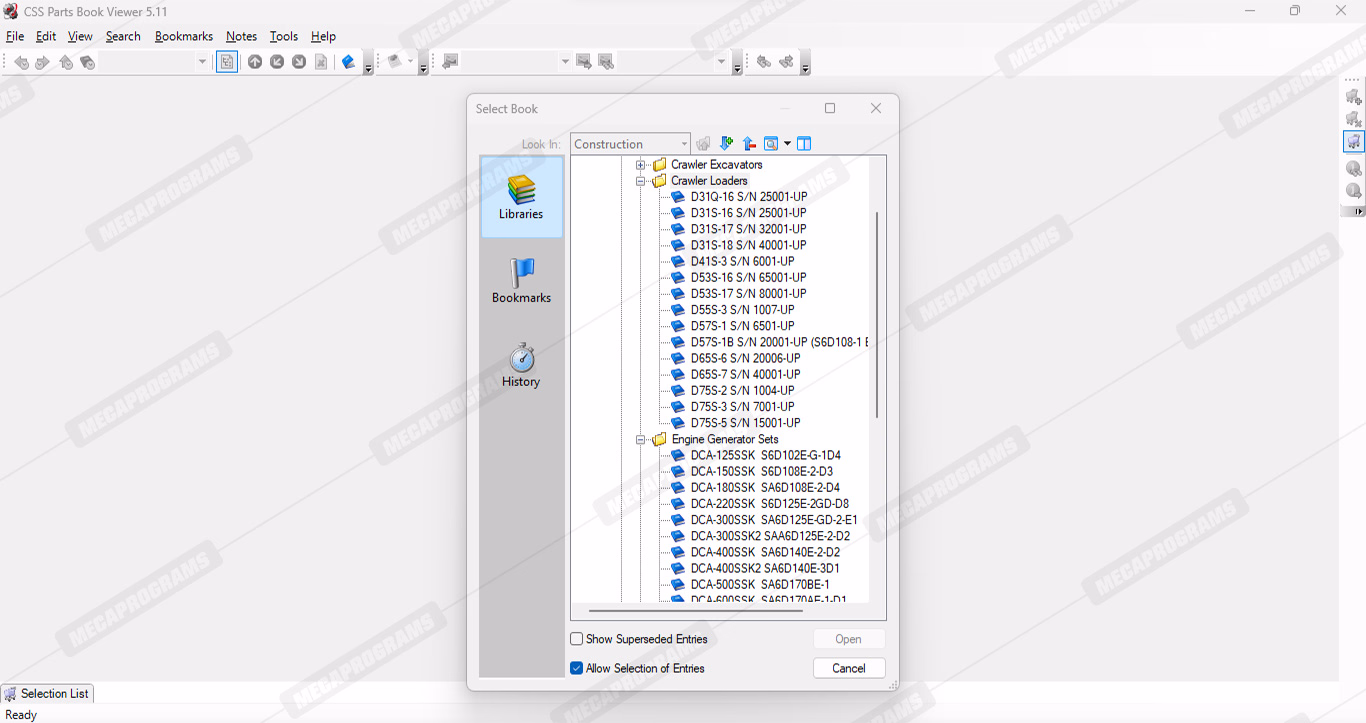
Task: Select book D65S-7 S/N 40001-UP
Action: 745,374
